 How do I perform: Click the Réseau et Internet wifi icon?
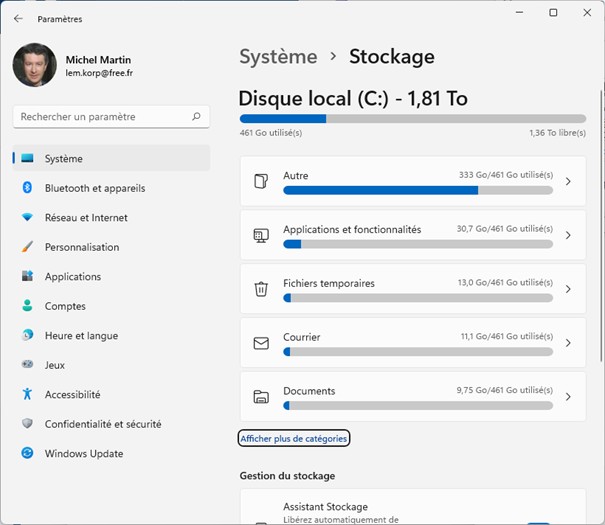pyautogui.click(x=27, y=217)
